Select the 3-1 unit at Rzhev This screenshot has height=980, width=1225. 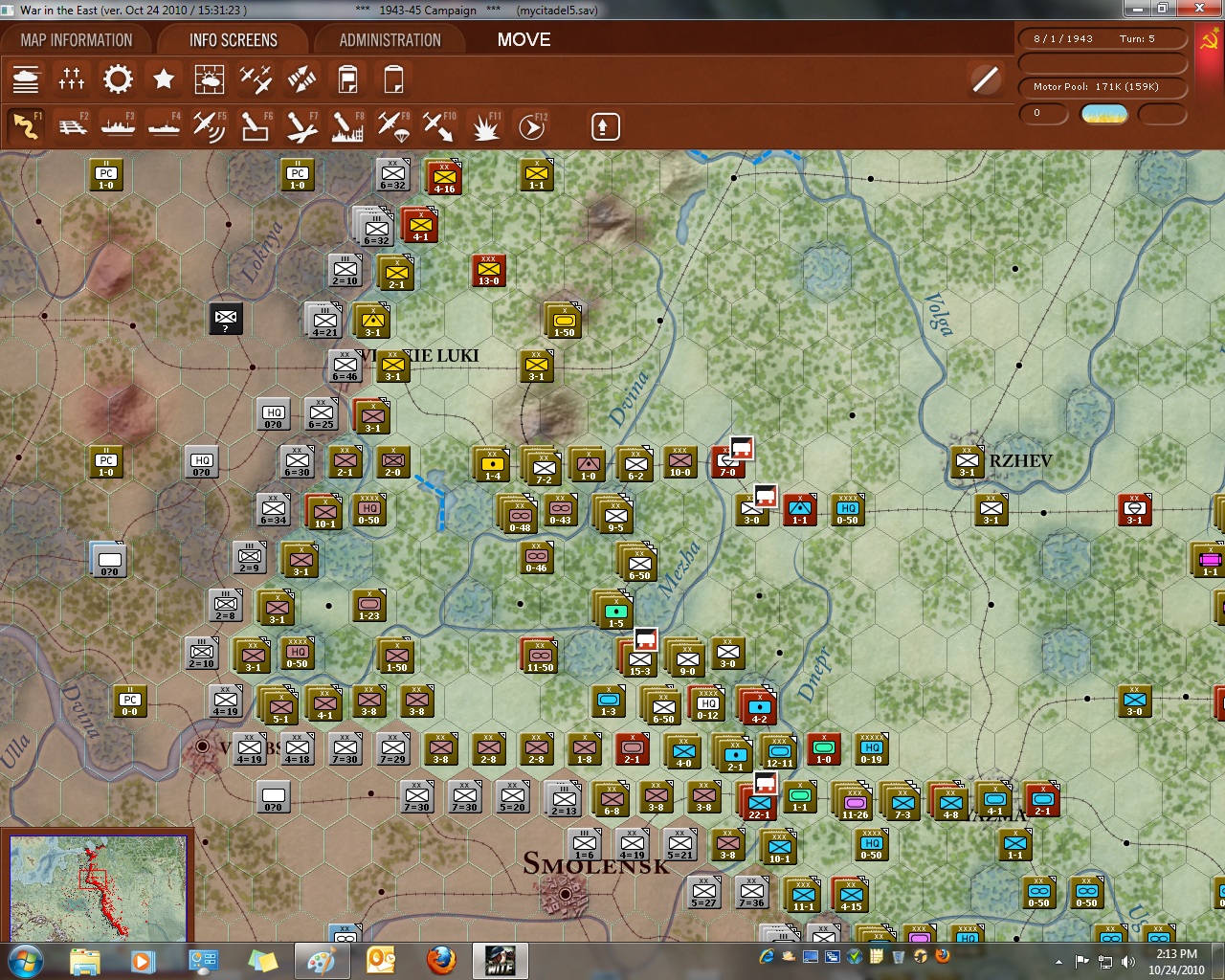pyautogui.click(x=968, y=462)
